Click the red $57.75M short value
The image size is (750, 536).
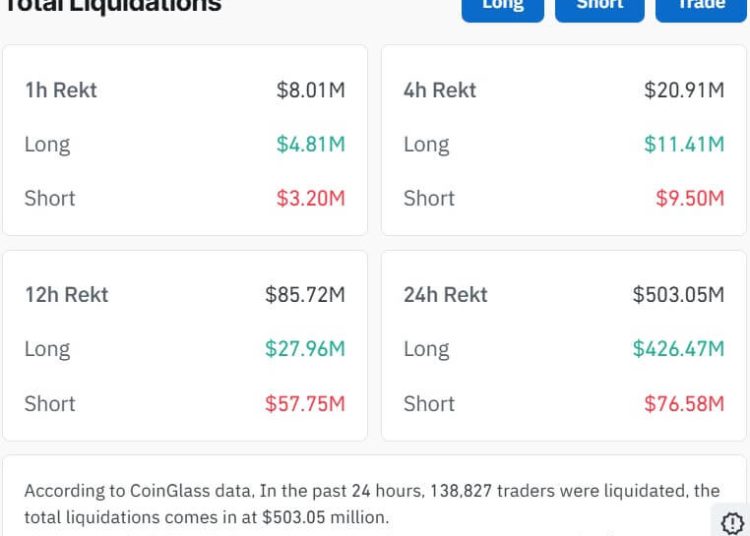pyautogui.click(x=305, y=403)
